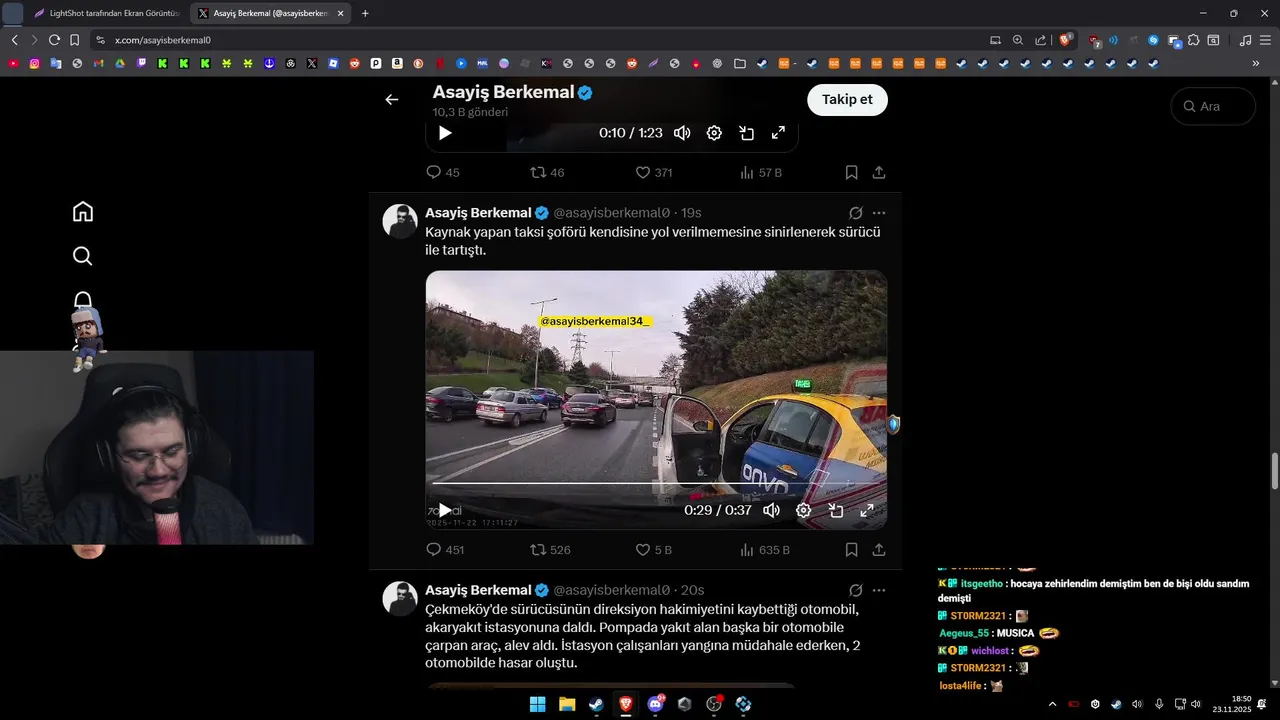Click the page vertical scrollbar thumb
Image resolution: width=1280 pixels, height=720 pixels.
coord(1274,470)
